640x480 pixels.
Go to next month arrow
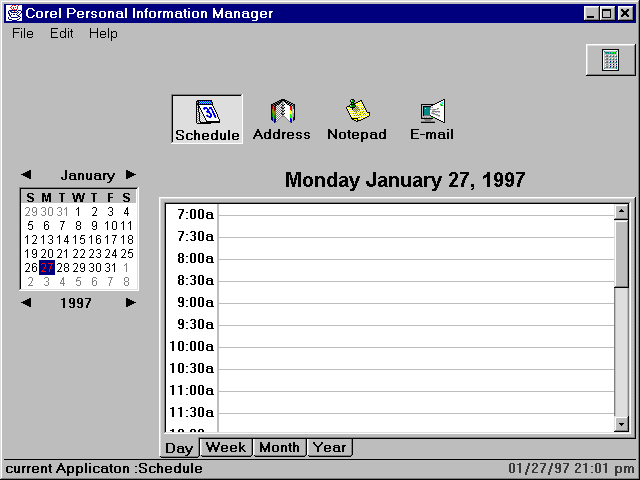pos(131,175)
